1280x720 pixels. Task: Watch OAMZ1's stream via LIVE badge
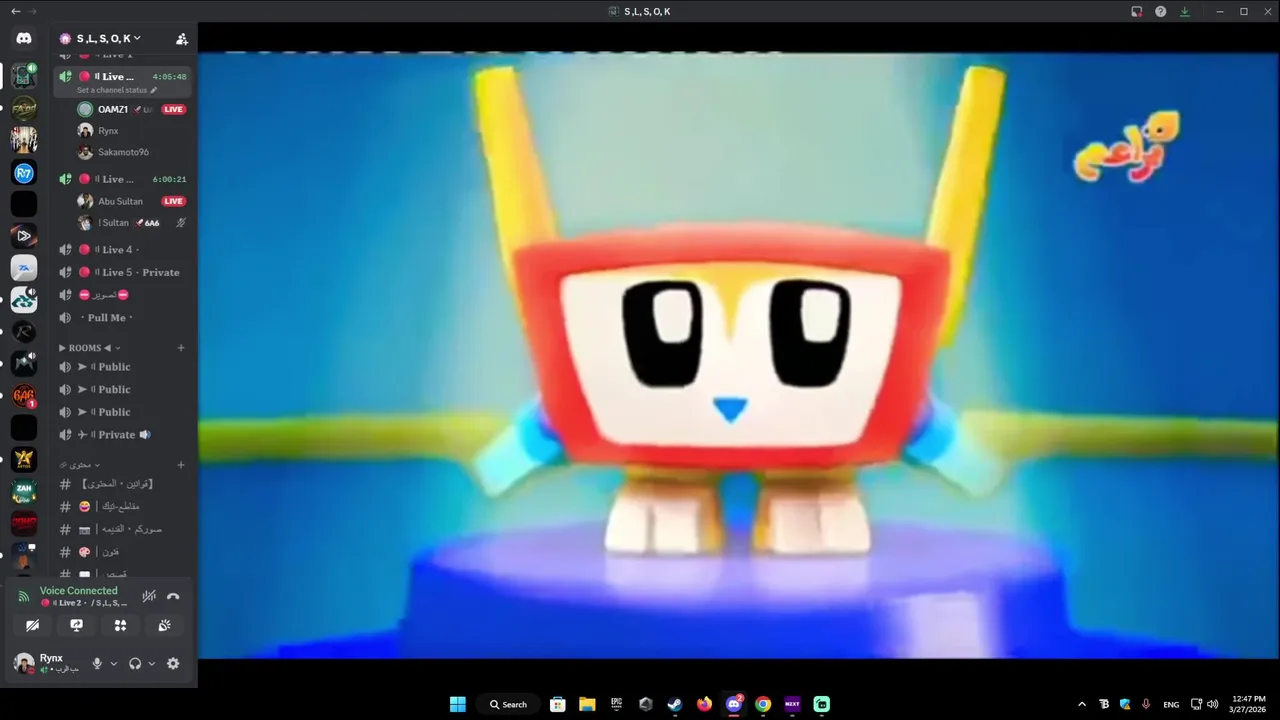click(x=174, y=109)
